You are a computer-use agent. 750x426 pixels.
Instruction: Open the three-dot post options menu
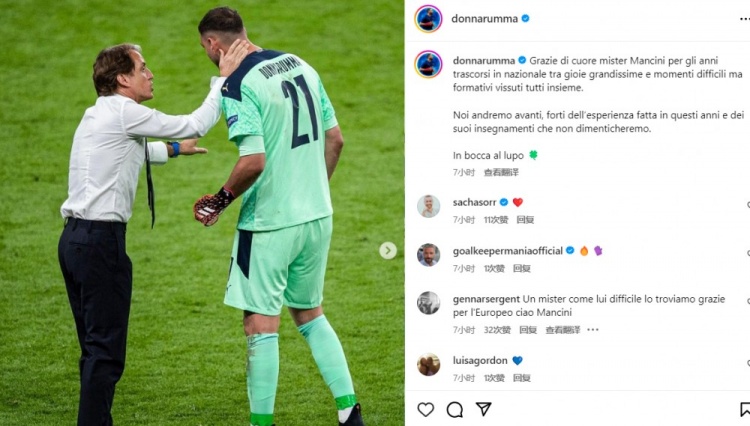click(744, 19)
